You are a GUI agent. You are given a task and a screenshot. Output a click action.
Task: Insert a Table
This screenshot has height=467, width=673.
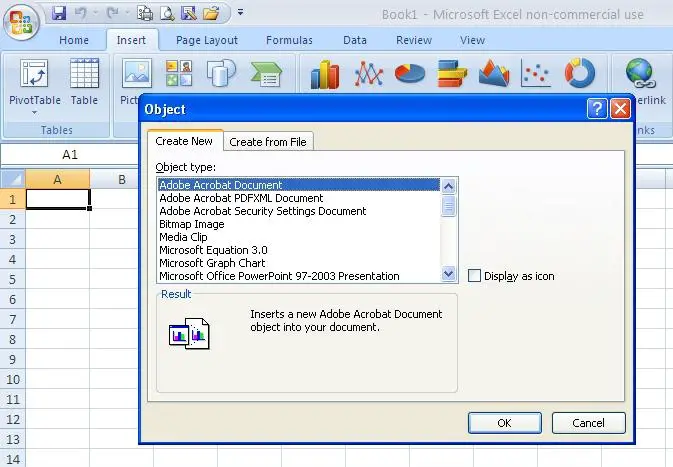click(84, 82)
